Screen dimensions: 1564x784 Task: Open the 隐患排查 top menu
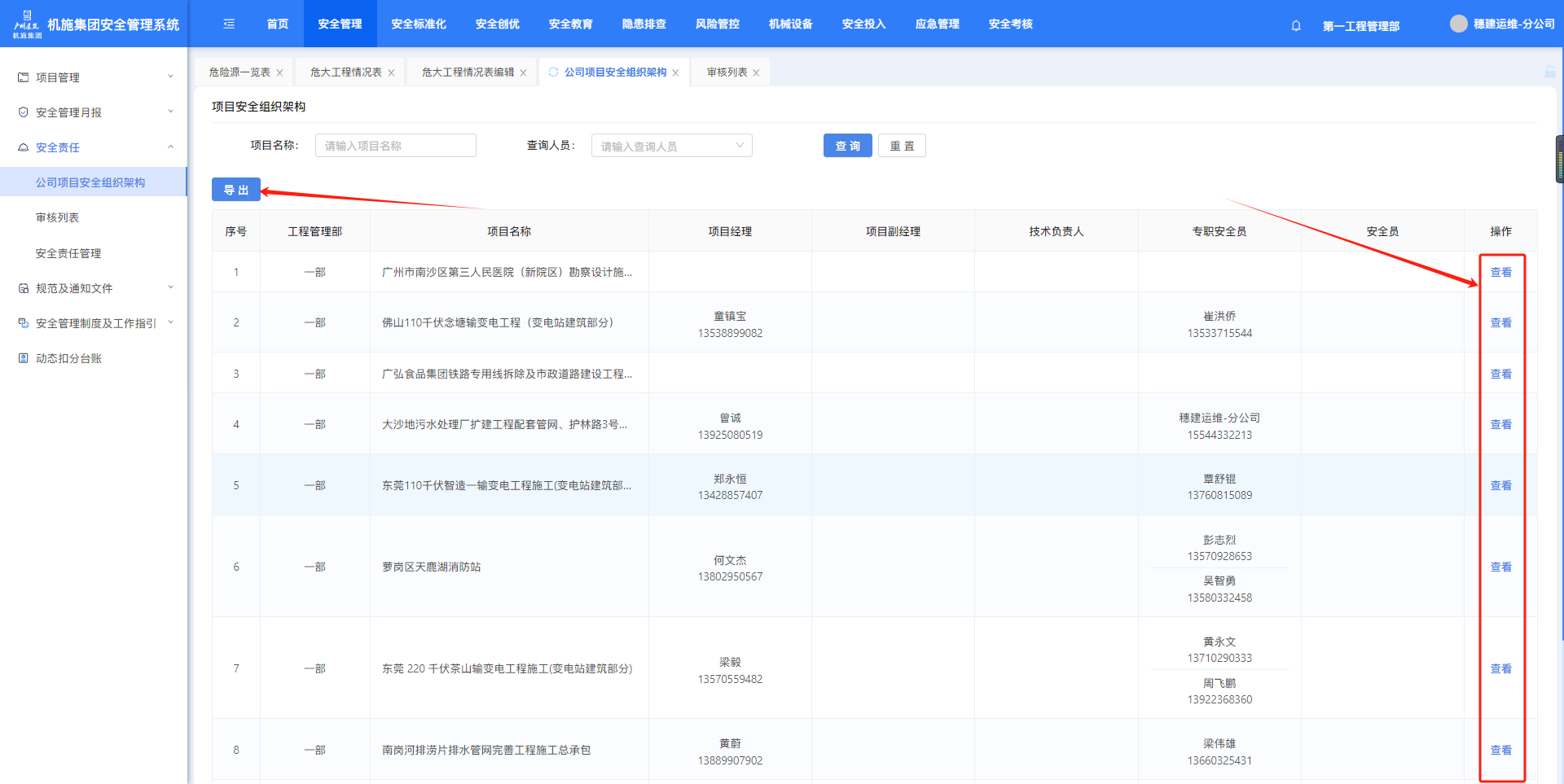(644, 24)
